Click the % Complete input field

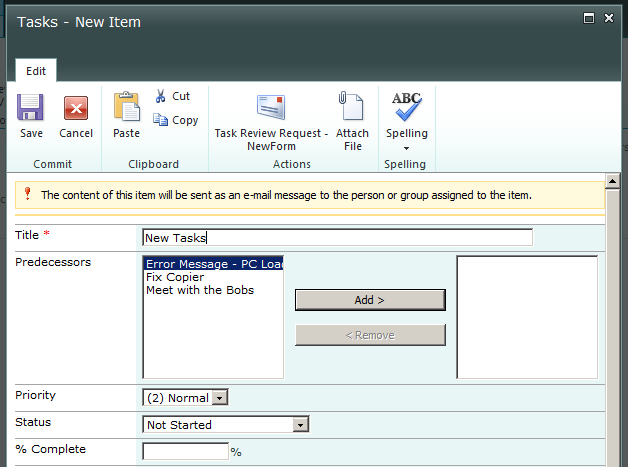186,451
